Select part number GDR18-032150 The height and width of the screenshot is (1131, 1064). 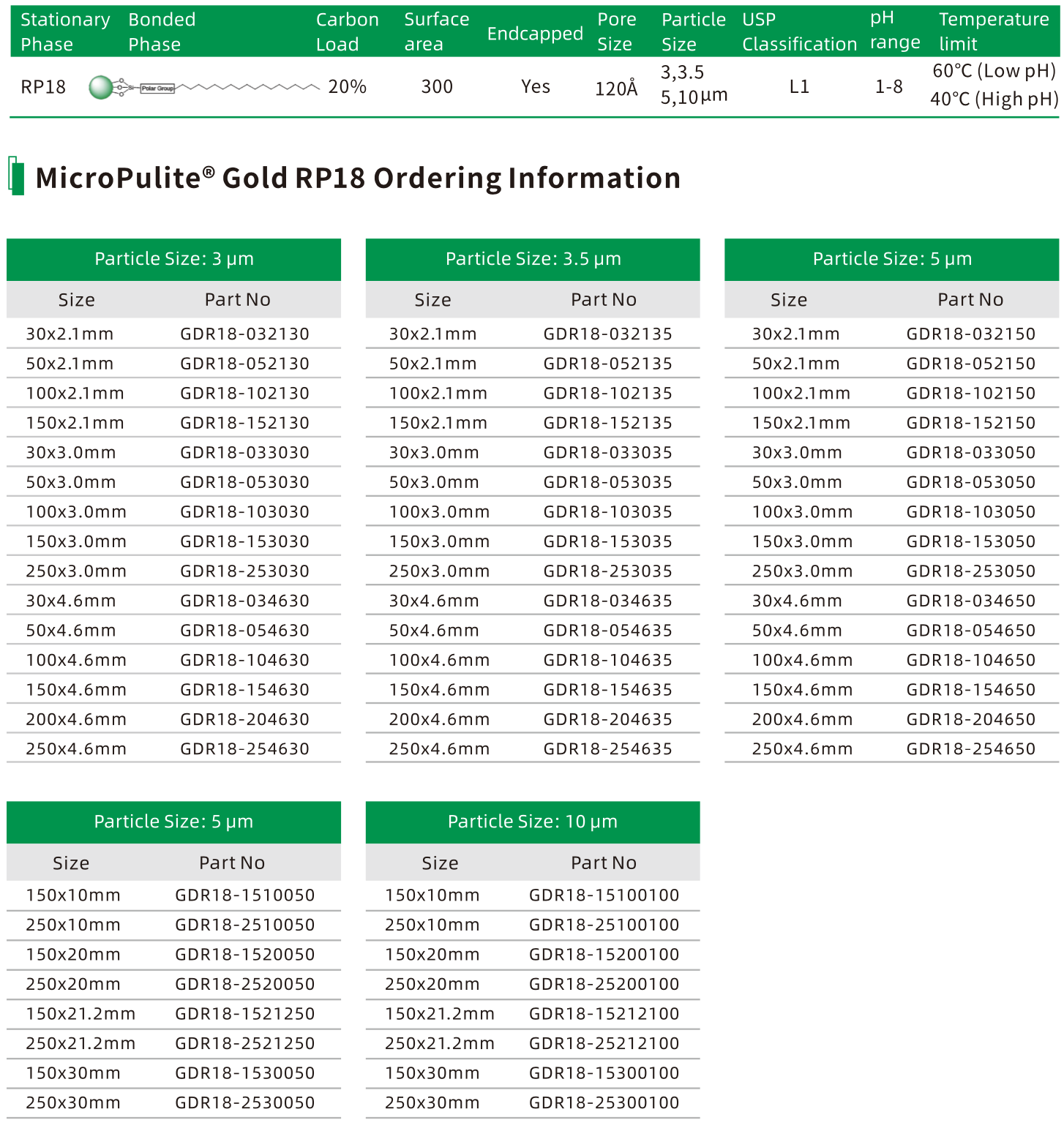[x=970, y=334]
